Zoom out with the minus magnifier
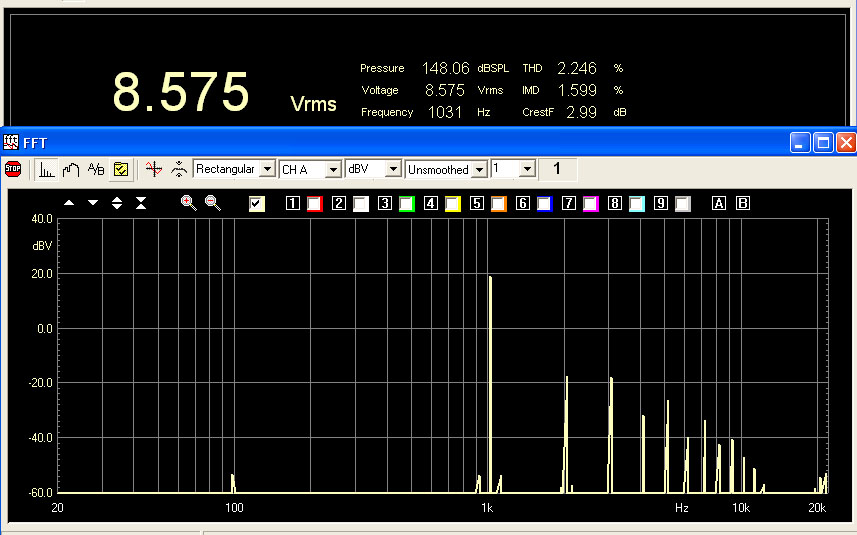857x535 pixels. tap(213, 203)
